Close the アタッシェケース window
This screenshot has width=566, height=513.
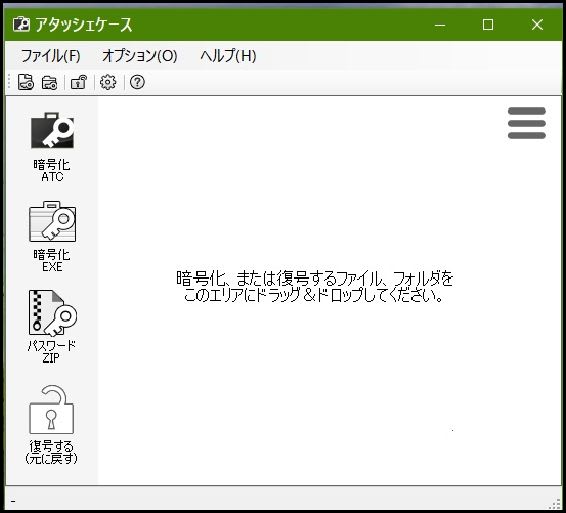click(537, 25)
